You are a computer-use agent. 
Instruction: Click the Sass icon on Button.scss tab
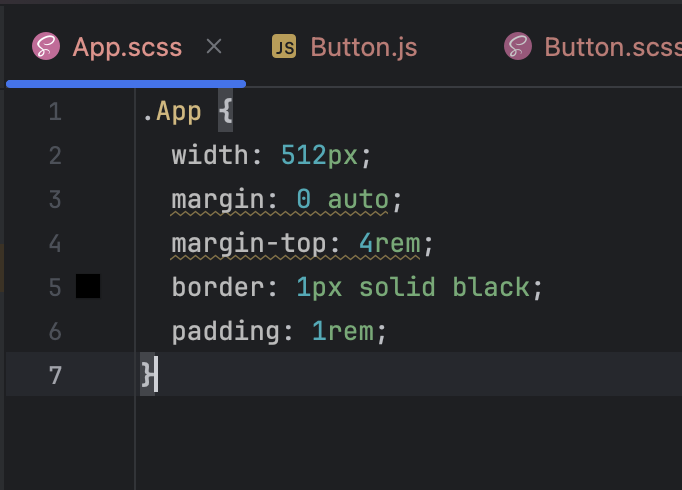pos(518,46)
